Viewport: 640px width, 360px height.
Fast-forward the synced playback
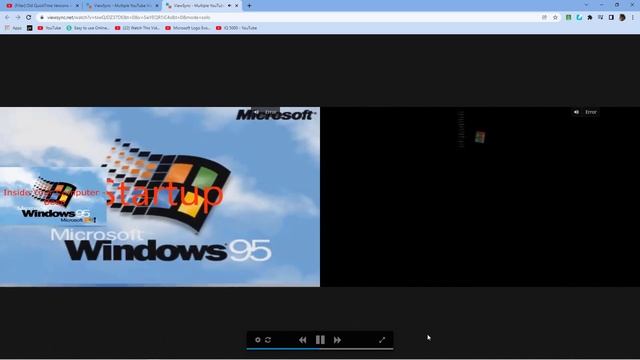[x=337, y=340]
